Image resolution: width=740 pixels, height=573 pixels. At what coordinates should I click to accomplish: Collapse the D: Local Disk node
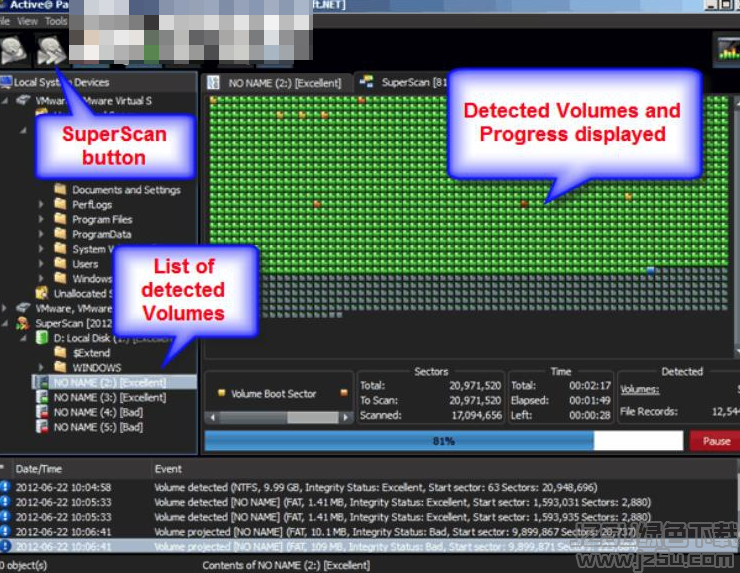(x=23, y=338)
